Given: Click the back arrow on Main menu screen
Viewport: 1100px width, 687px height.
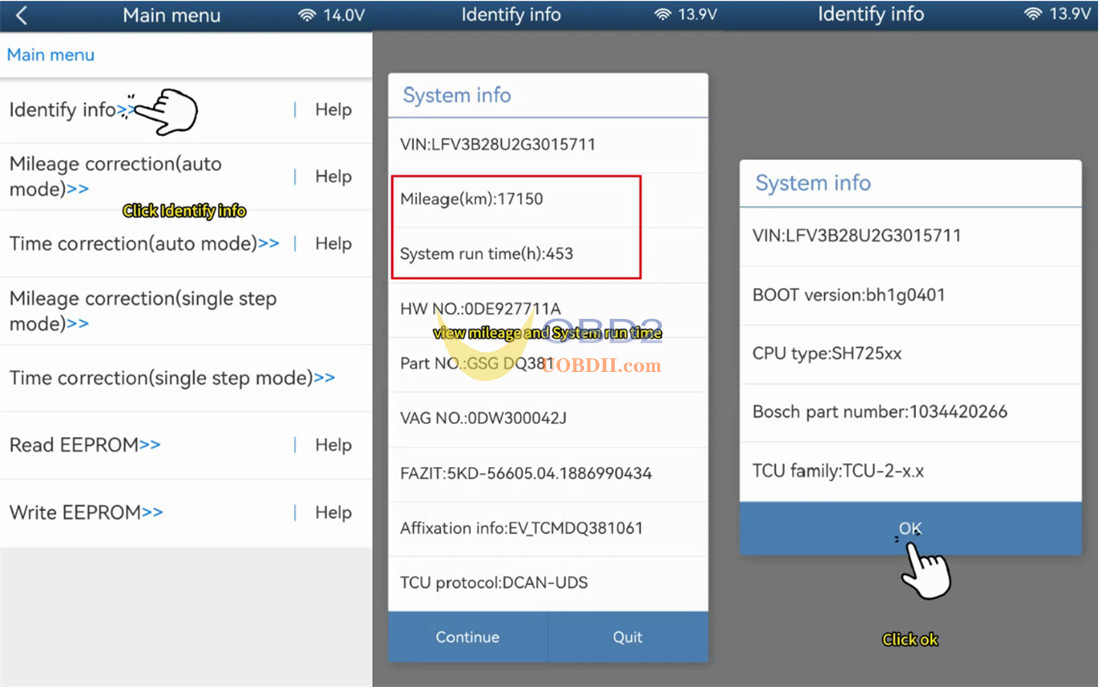Looking at the screenshot, I should tap(22, 15).
